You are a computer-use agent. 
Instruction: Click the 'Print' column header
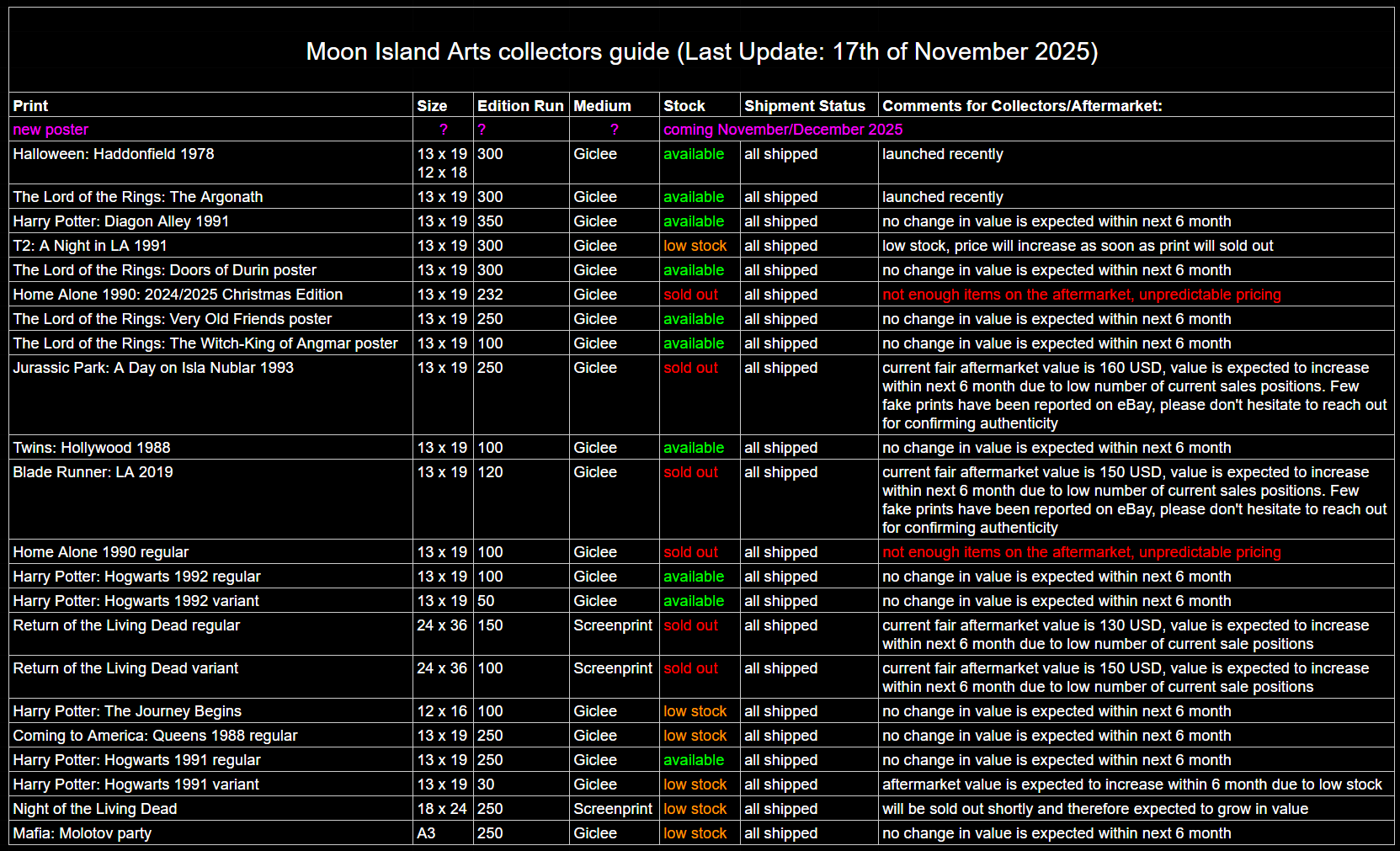(30, 106)
